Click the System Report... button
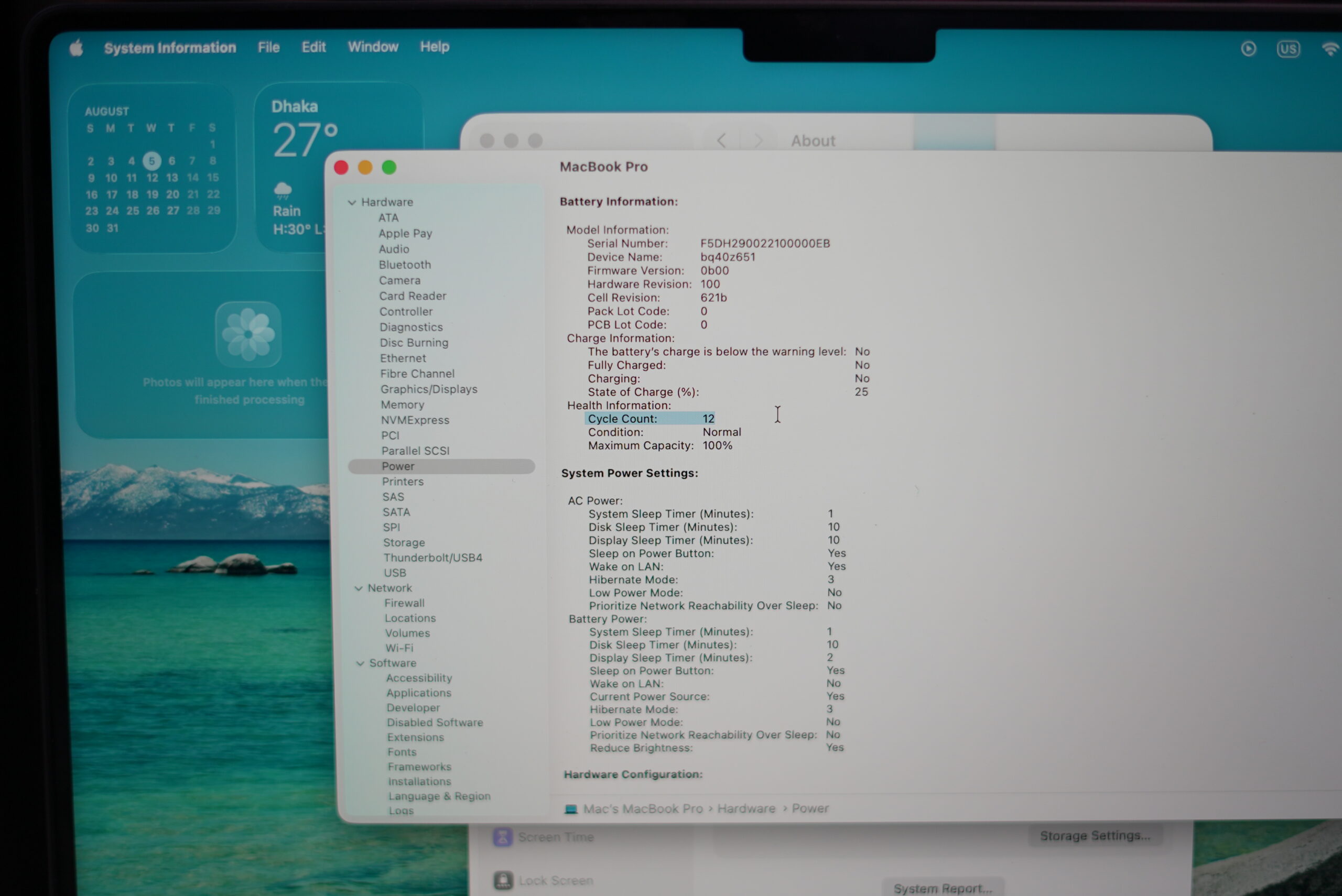 [943, 888]
